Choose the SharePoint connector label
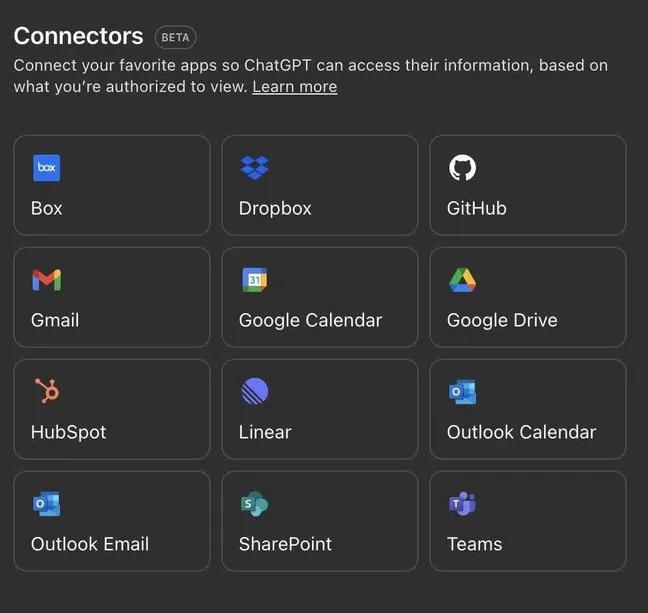The height and width of the screenshot is (613, 648). (285, 544)
